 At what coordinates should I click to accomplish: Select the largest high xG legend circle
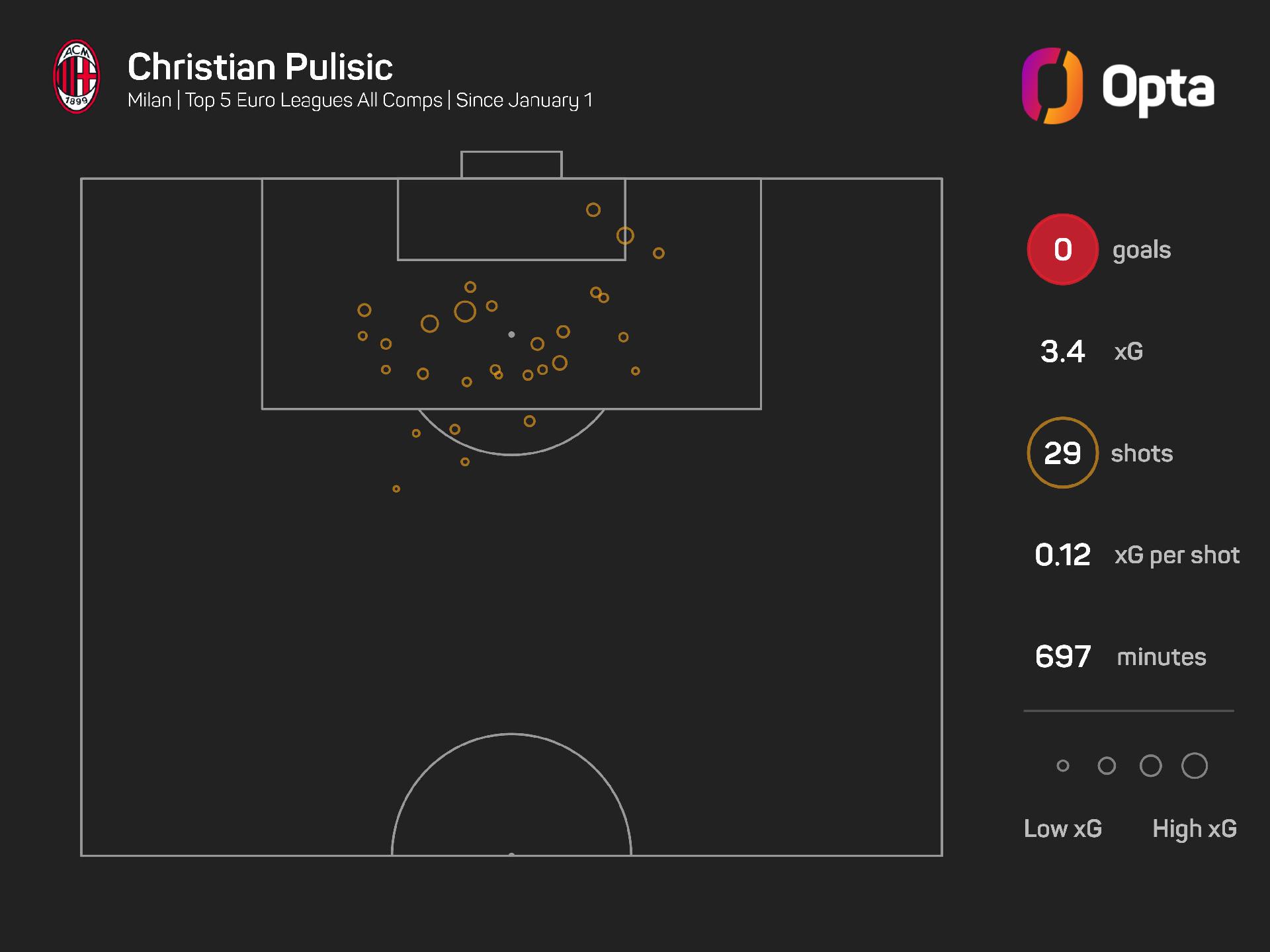pos(1194,766)
